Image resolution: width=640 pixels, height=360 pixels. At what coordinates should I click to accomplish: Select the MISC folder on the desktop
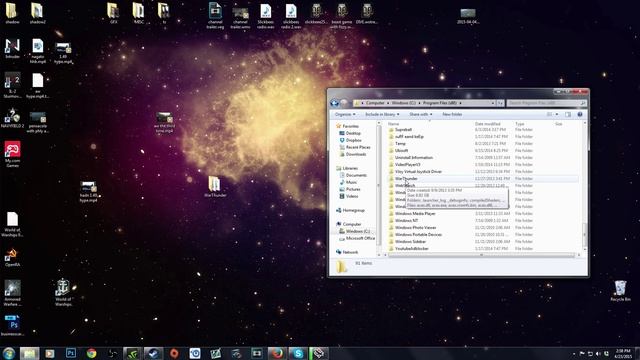(x=139, y=13)
